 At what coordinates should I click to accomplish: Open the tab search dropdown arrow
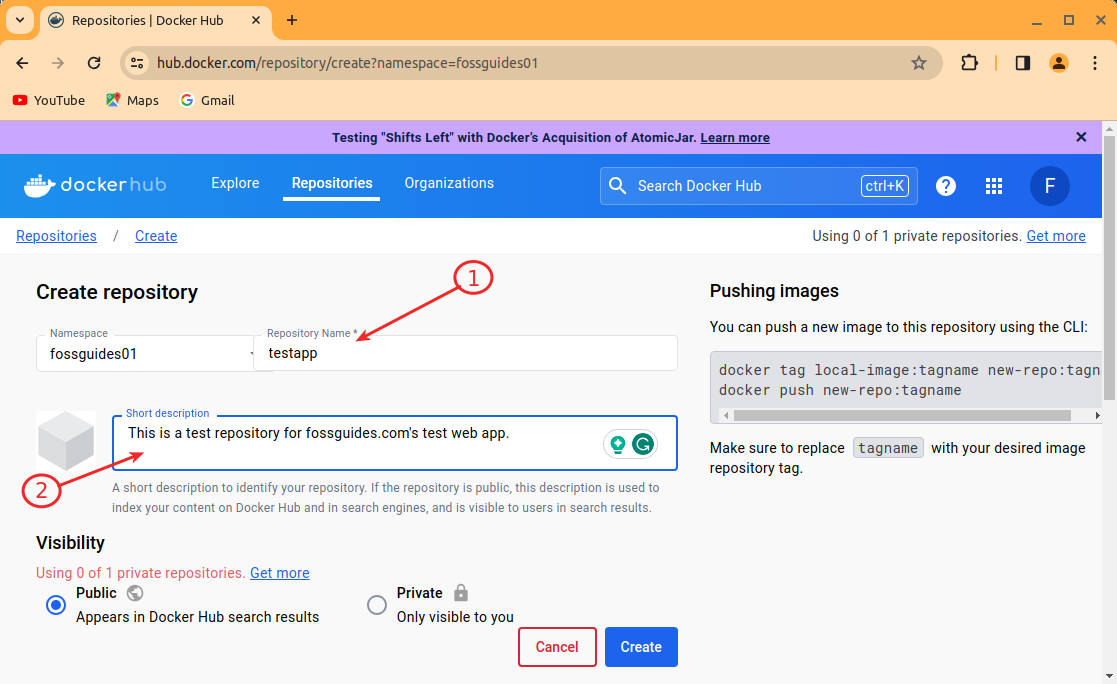[x=19, y=20]
